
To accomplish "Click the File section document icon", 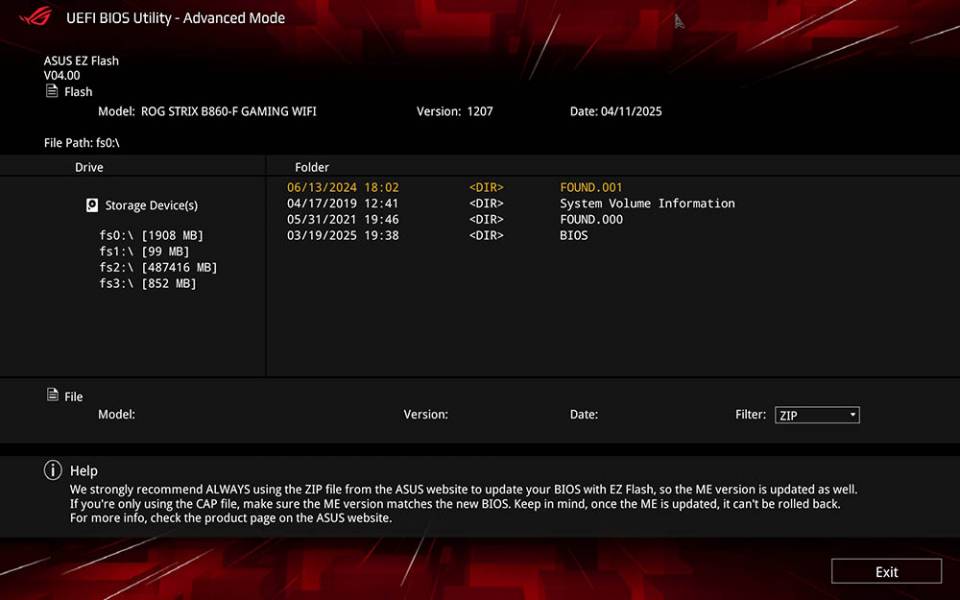I will click(52, 395).
